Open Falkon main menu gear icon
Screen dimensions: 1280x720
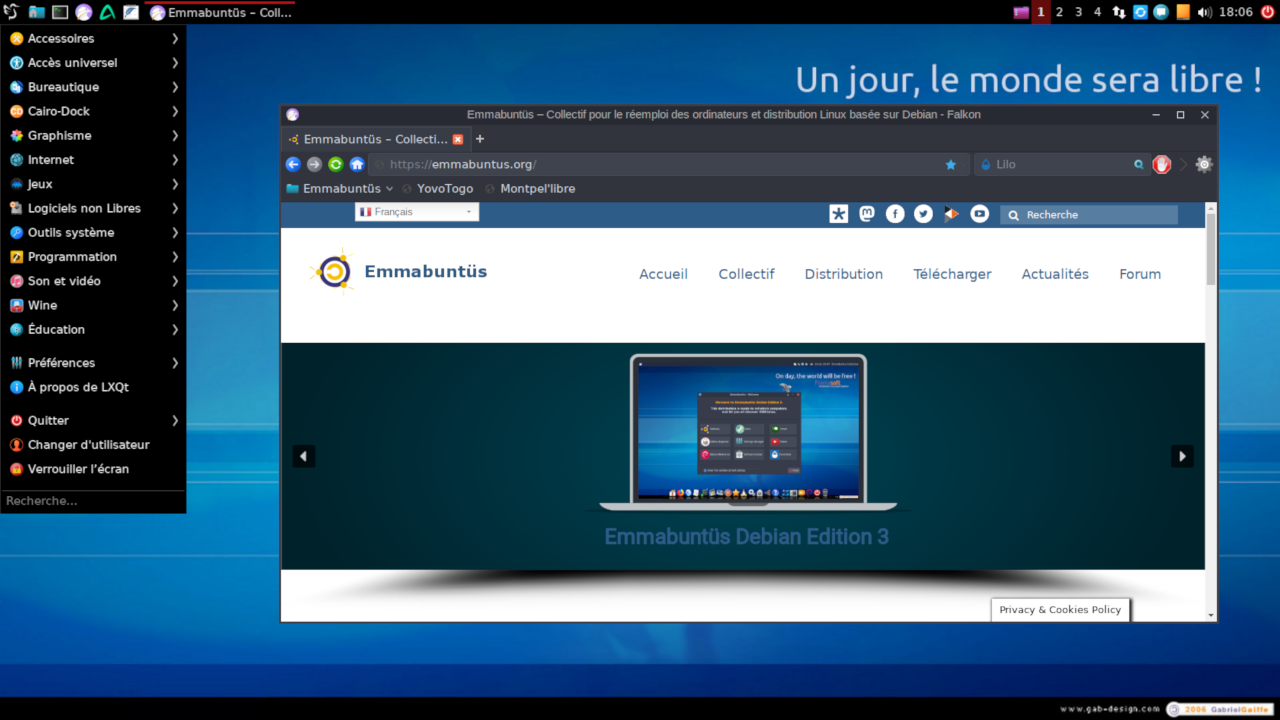tap(1204, 164)
